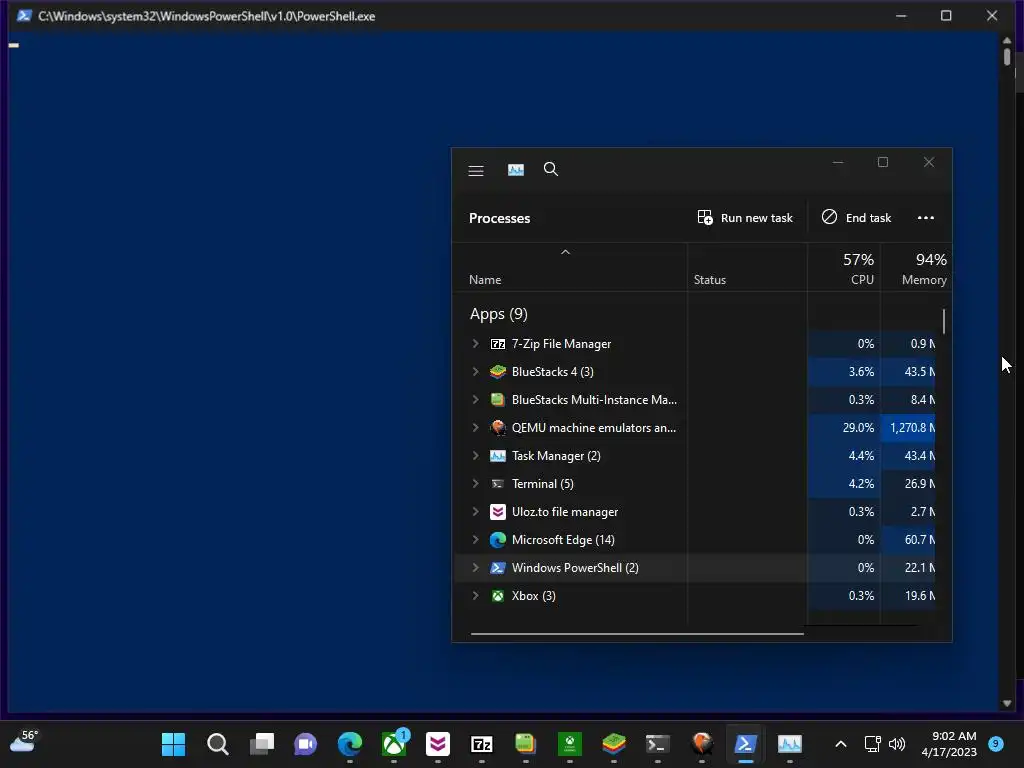Click the 1,270.8 memory value for QEMU
The image size is (1024, 768).
pyautogui.click(x=912, y=428)
